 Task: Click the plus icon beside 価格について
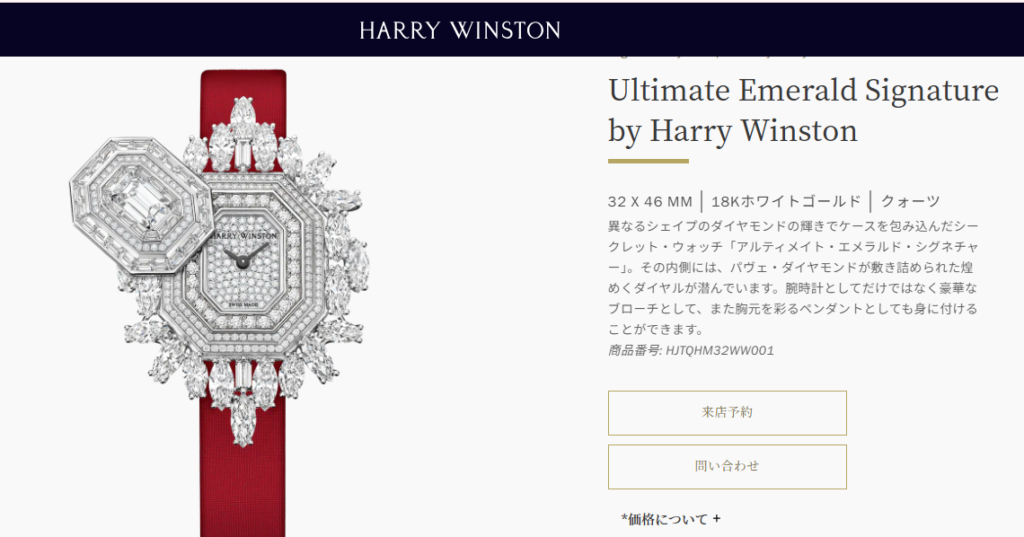click(716, 519)
